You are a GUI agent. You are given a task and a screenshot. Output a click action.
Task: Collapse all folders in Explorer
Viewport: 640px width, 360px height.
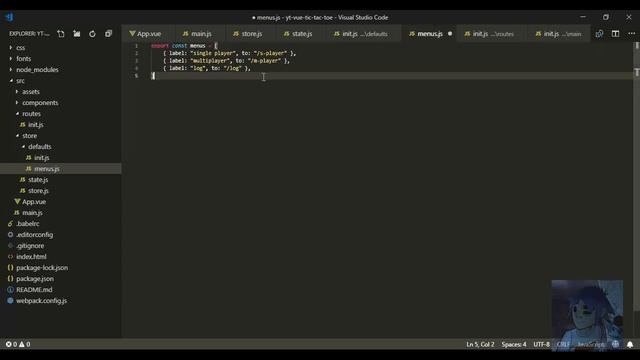[x=108, y=34]
